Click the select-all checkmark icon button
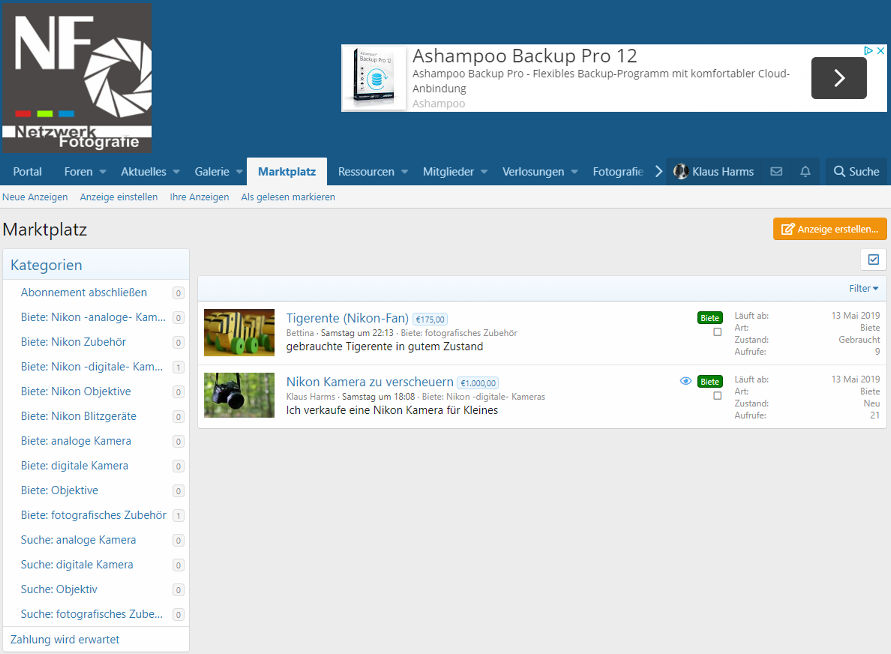The width and height of the screenshot is (891, 654). click(873, 260)
